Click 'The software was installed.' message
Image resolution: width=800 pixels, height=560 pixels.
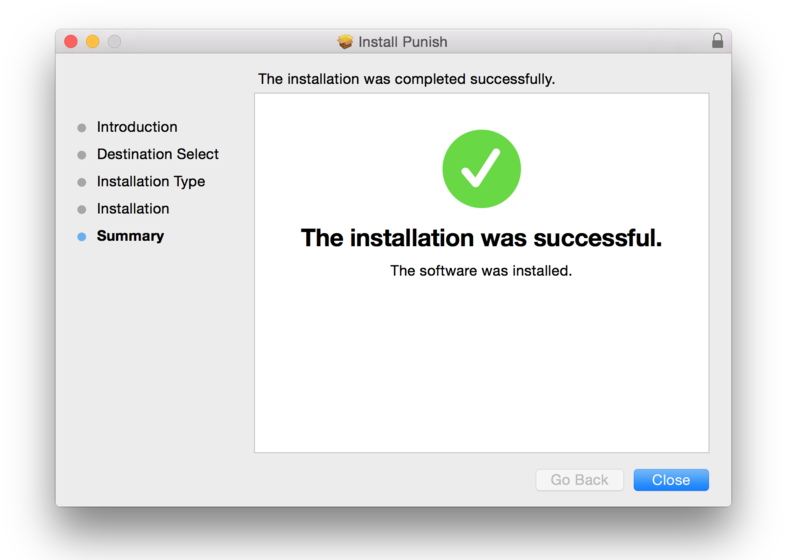tap(481, 270)
